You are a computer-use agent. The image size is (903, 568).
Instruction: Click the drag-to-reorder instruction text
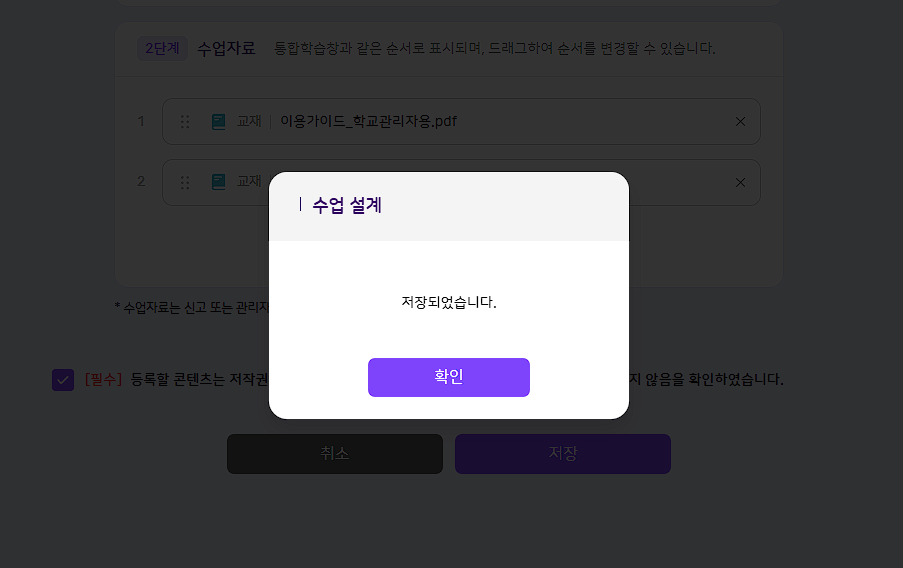(x=495, y=48)
